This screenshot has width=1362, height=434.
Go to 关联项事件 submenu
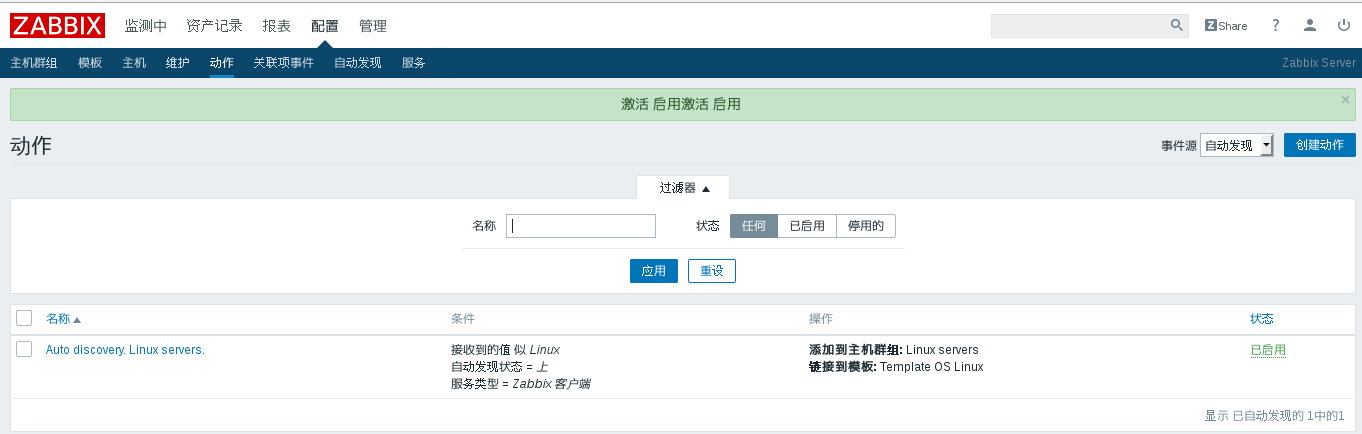tap(284, 63)
